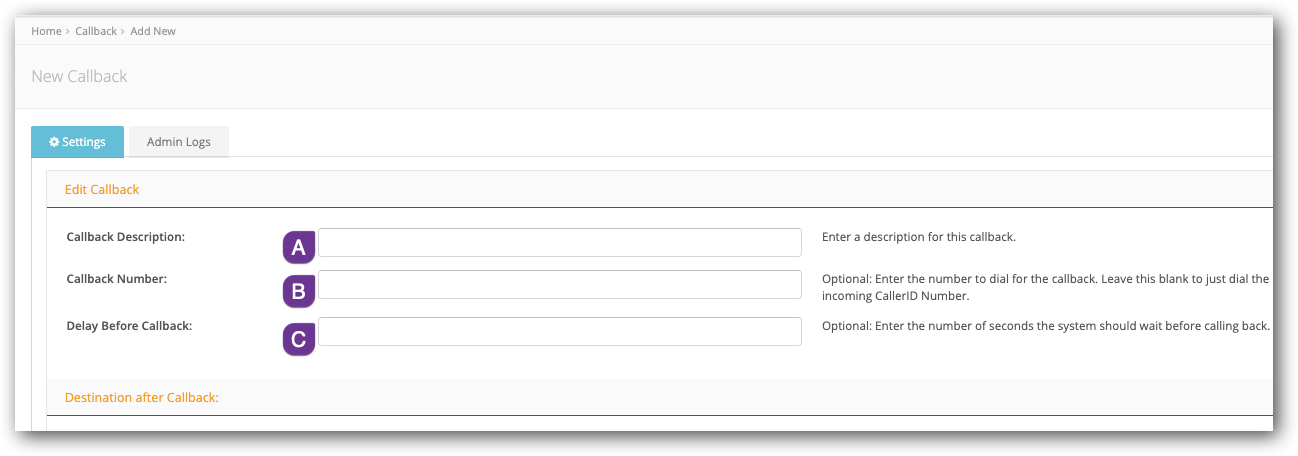Focus the Callback Description input field
The image size is (1298, 456).
point(560,243)
